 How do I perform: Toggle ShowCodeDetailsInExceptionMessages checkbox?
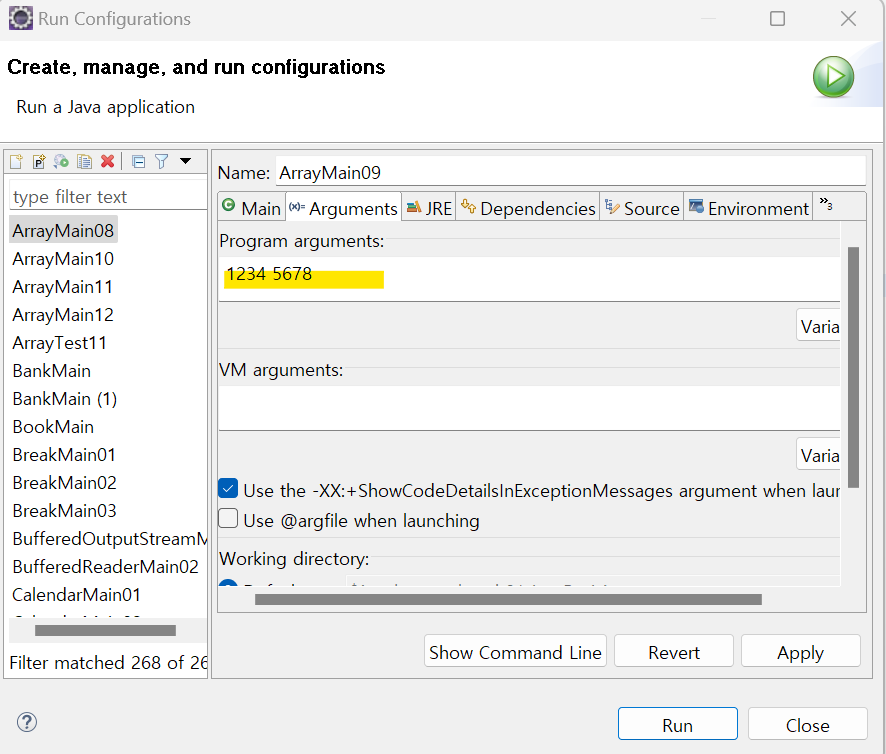[x=228, y=488]
